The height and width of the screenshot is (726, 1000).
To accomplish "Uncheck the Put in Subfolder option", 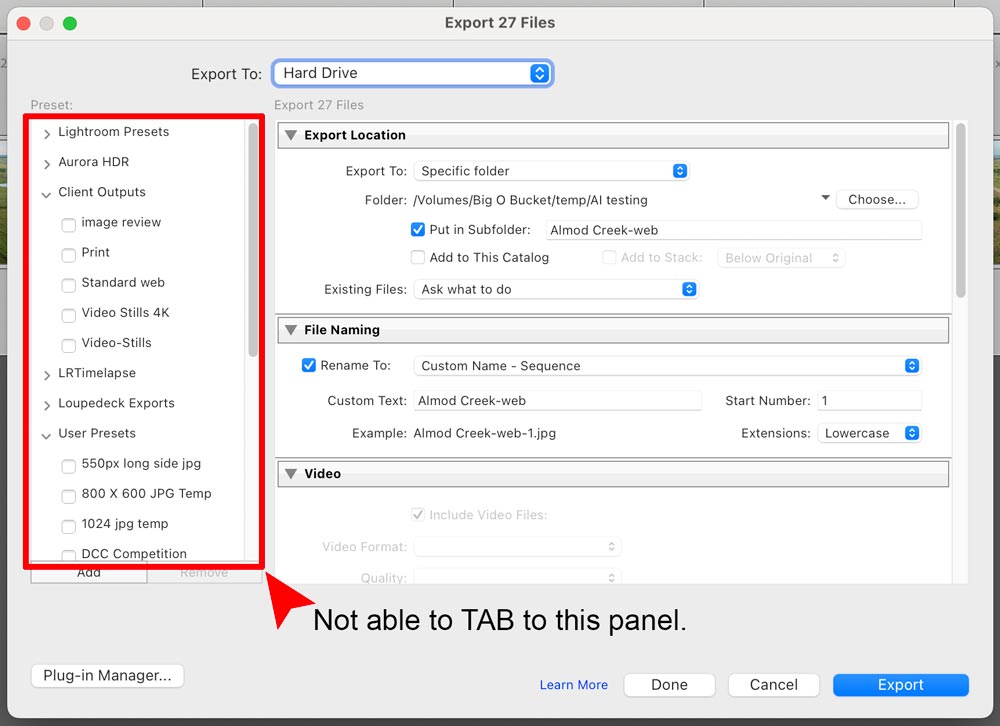I will pos(418,229).
